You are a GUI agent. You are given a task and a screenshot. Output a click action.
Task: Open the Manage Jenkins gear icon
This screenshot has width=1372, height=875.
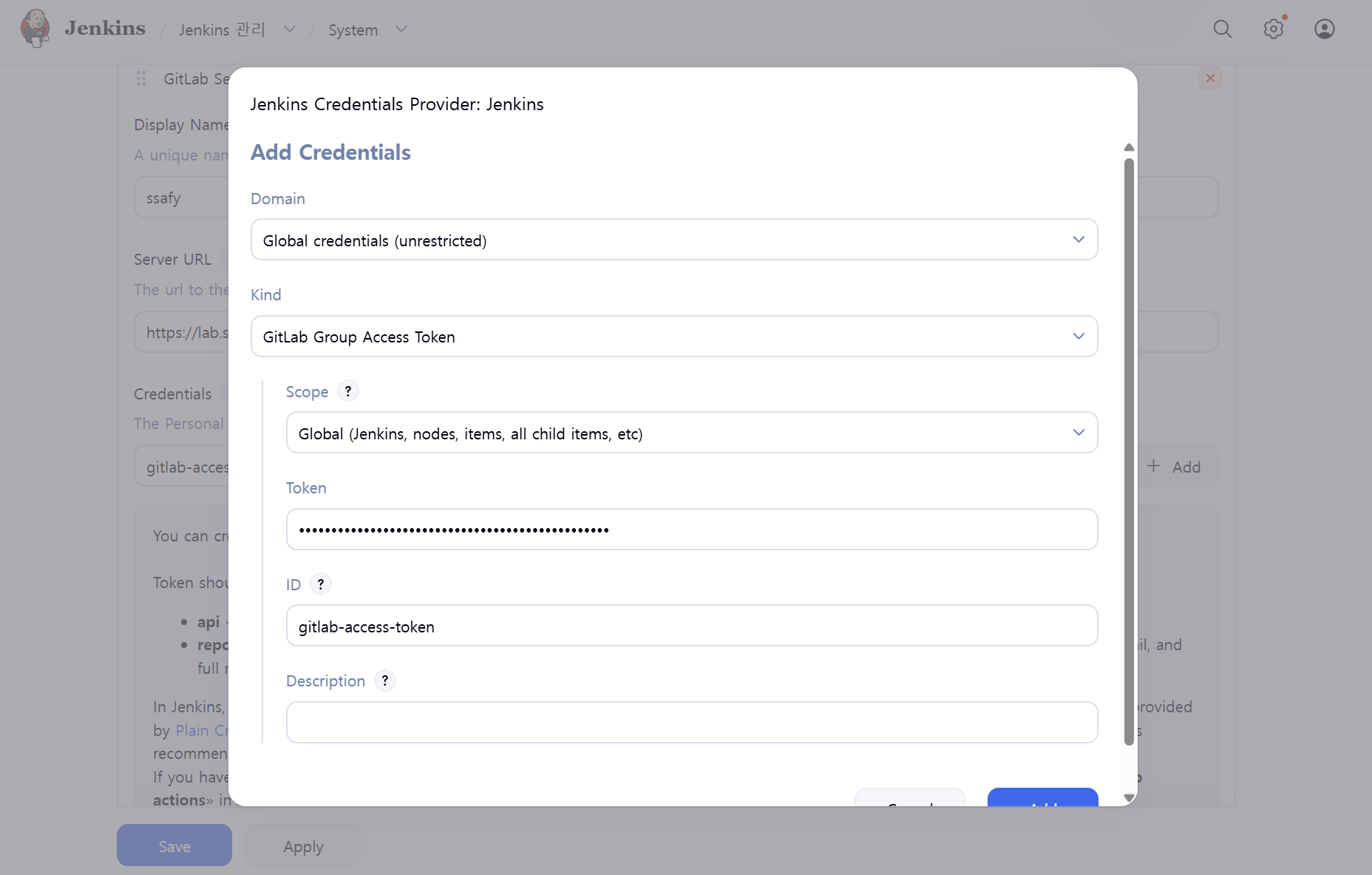click(1274, 29)
